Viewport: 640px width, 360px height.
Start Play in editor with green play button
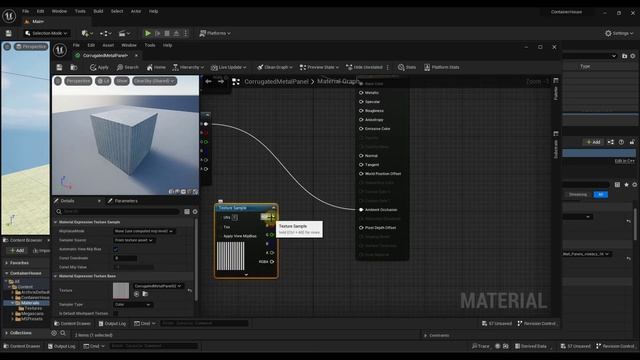[x=148, y=33]
